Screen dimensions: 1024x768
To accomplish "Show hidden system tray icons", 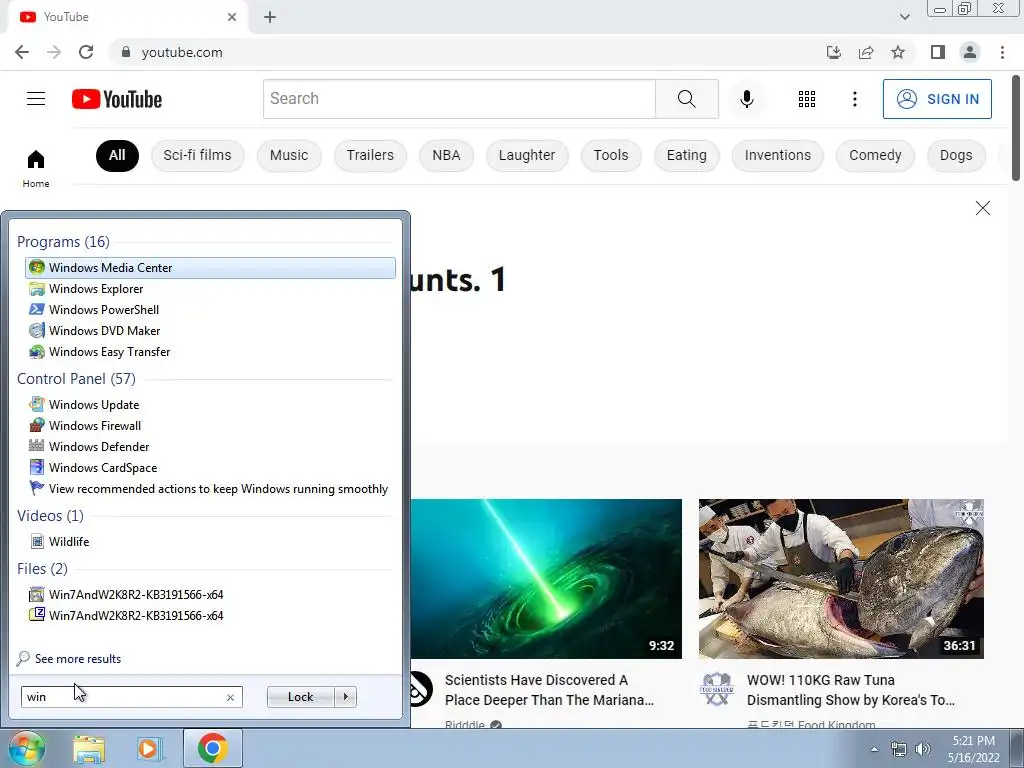I will 874,749.
